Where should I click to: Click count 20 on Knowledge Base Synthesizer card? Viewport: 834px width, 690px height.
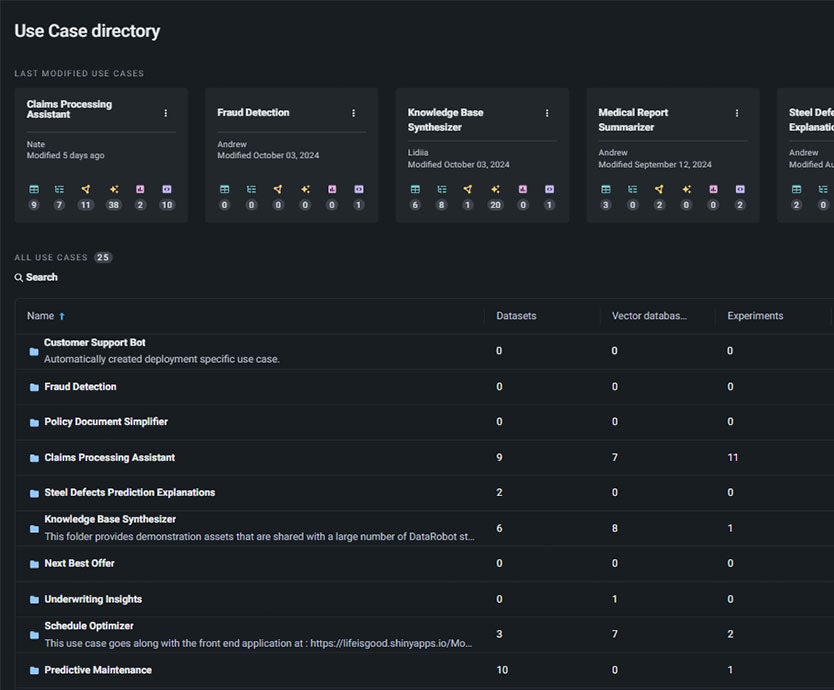(495, 205)
